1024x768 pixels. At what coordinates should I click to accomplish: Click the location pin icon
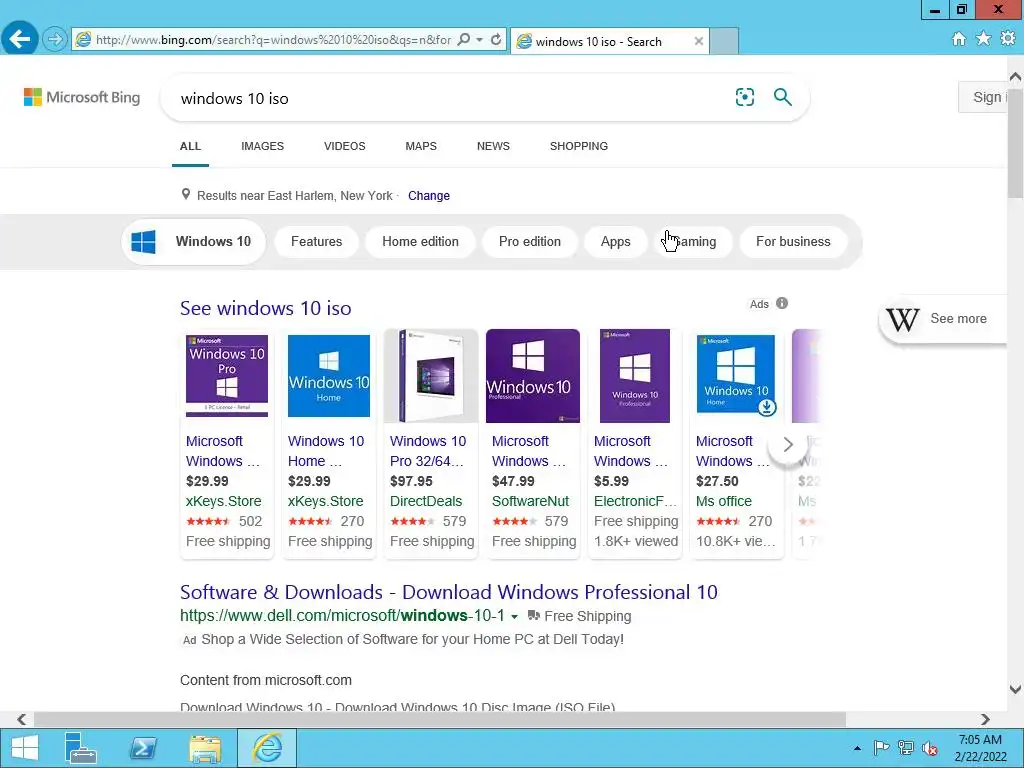pyautogui.click(x=186, y=195)
